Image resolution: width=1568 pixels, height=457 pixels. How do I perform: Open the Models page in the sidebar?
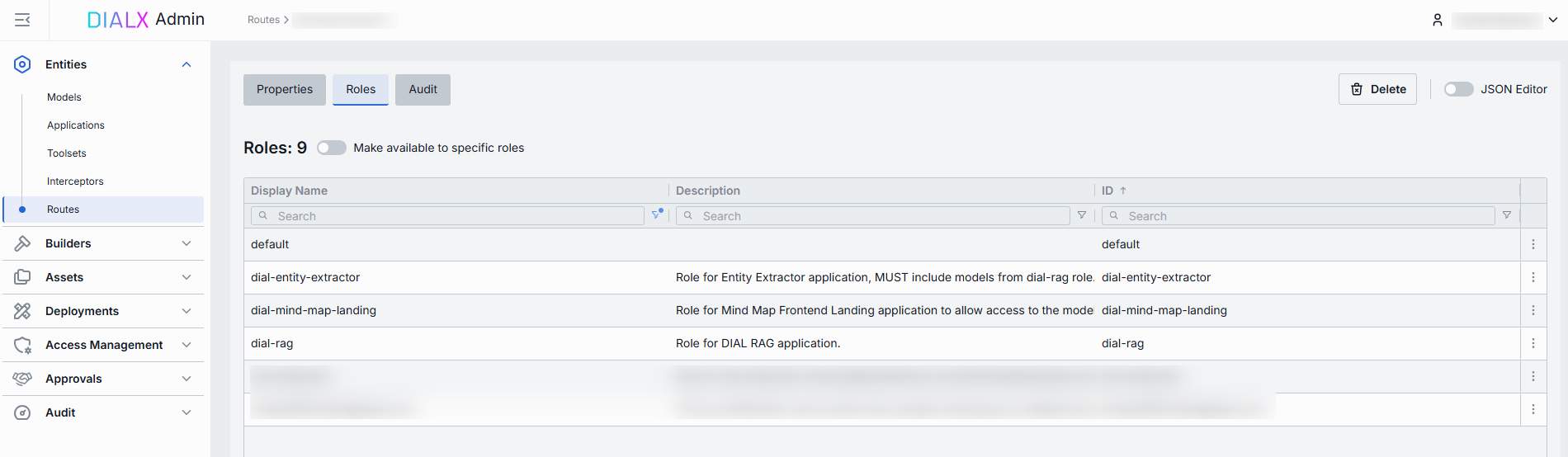point(64,97)
